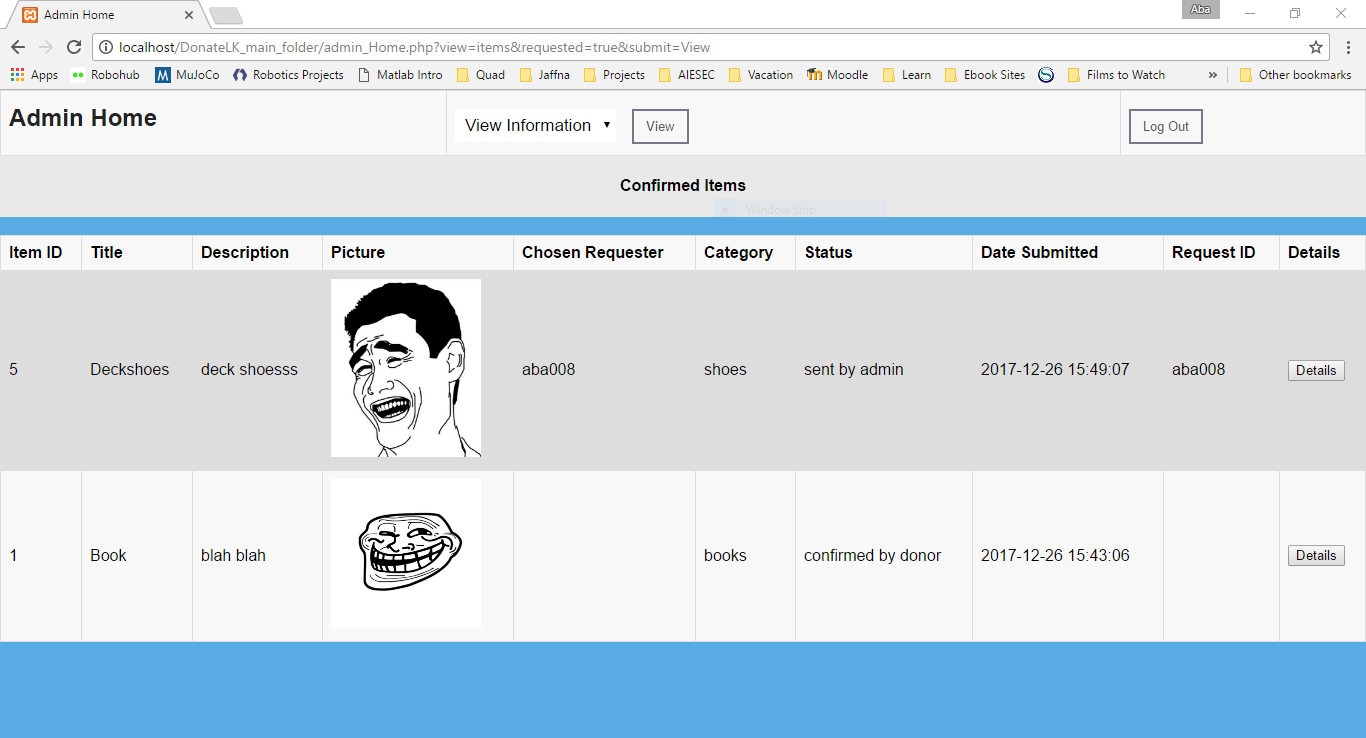The image size is (1366, 738).
Task: Click the site information icon in address bar
Action: (106, 47)
